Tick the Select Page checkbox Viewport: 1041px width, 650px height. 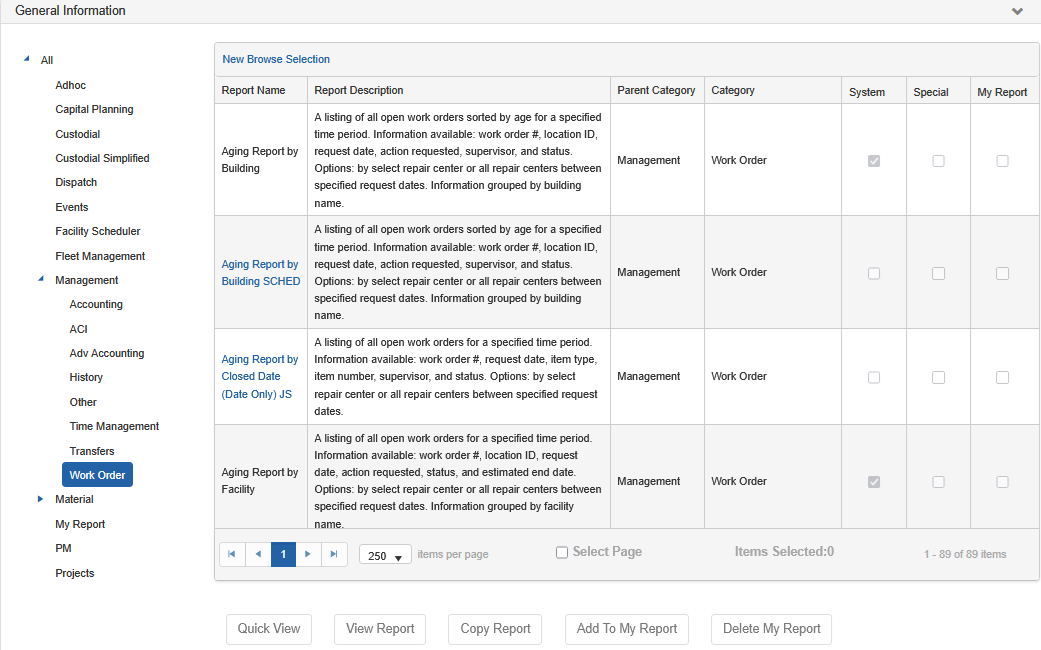[x=562, y=552]
